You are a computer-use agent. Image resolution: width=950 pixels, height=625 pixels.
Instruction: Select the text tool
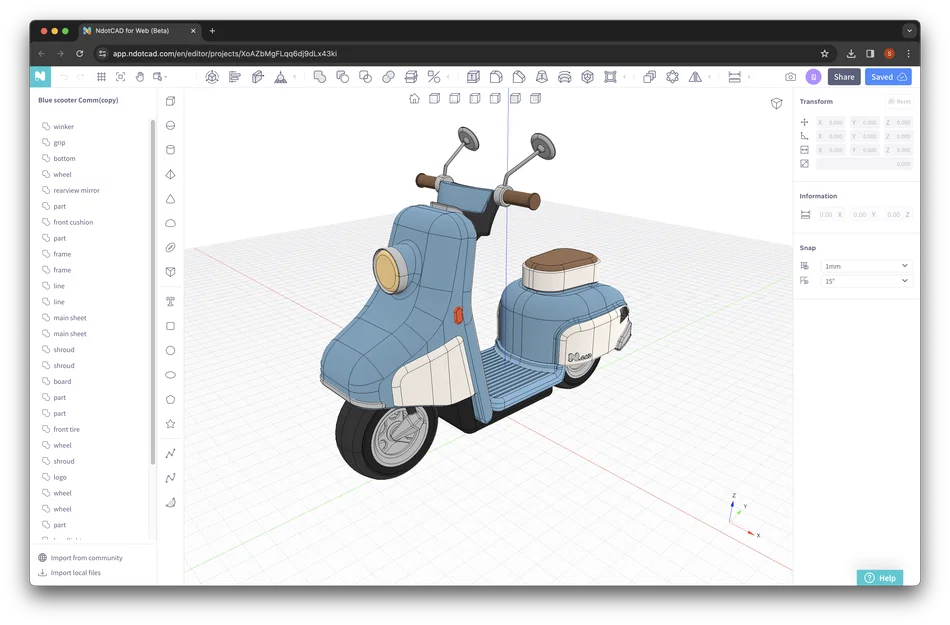pos(171,301)
